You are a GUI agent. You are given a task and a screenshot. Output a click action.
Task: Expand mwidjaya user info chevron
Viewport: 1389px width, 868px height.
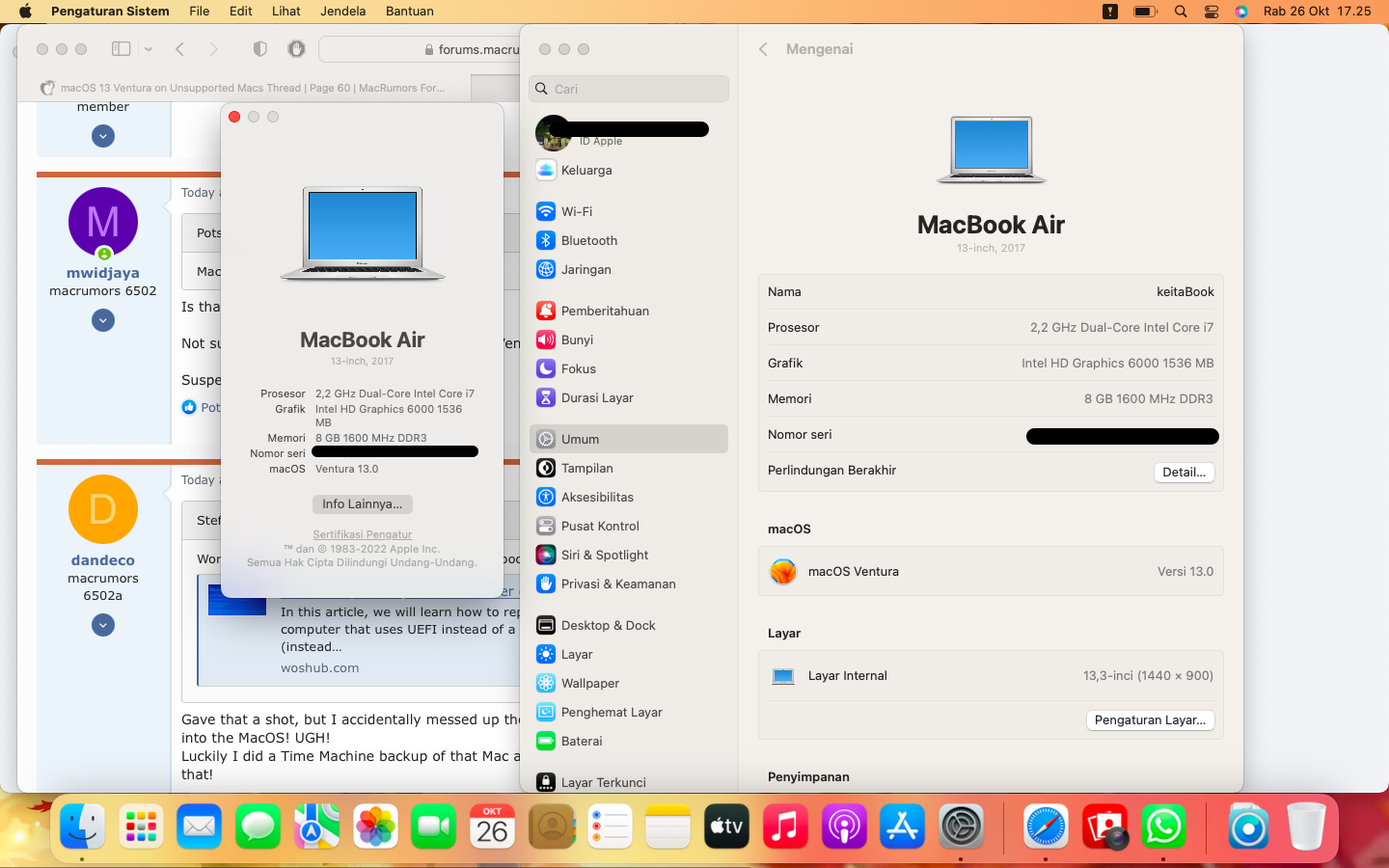(103, 319)
